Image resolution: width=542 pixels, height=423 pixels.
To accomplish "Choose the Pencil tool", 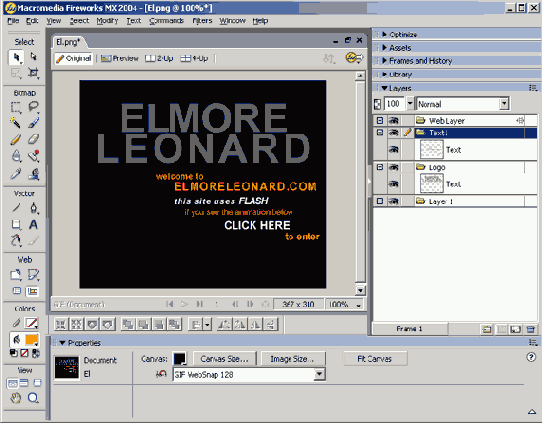I will coord(15,140).
